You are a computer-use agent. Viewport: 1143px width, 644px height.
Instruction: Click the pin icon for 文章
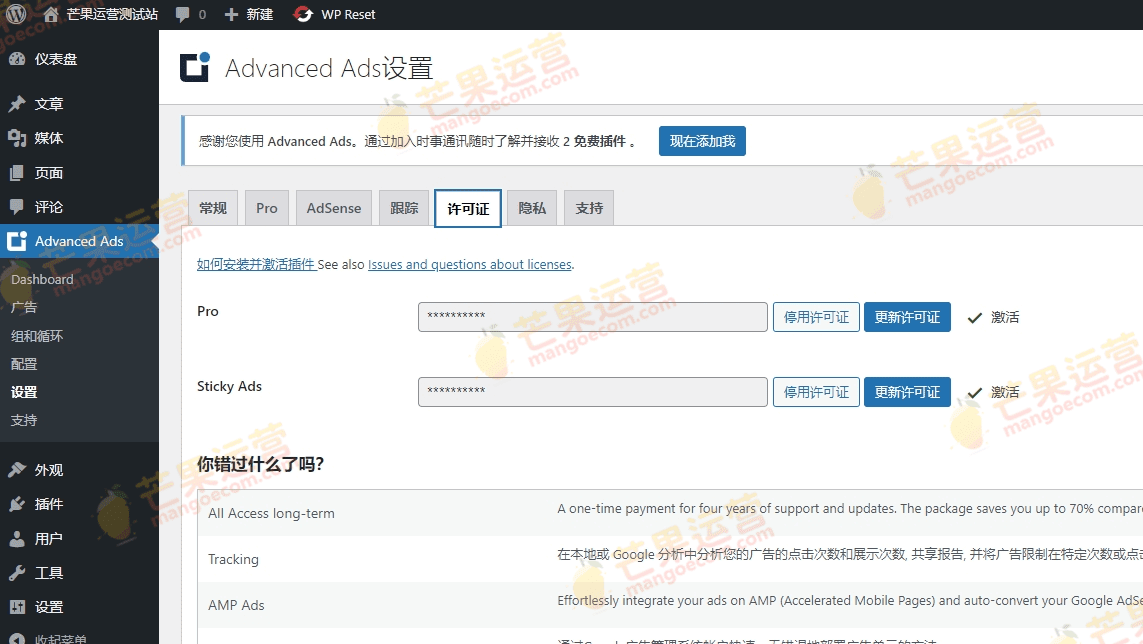point(17,104)
